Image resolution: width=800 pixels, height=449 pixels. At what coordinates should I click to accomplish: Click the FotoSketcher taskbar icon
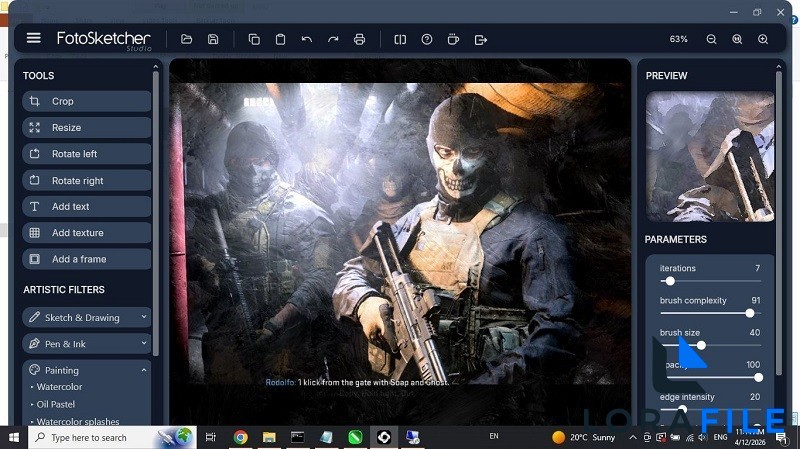point(384,437)
